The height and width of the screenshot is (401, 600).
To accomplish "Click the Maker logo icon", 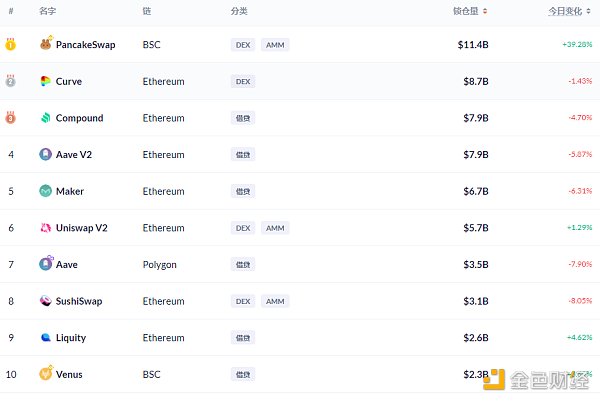I will pos(46,191).
